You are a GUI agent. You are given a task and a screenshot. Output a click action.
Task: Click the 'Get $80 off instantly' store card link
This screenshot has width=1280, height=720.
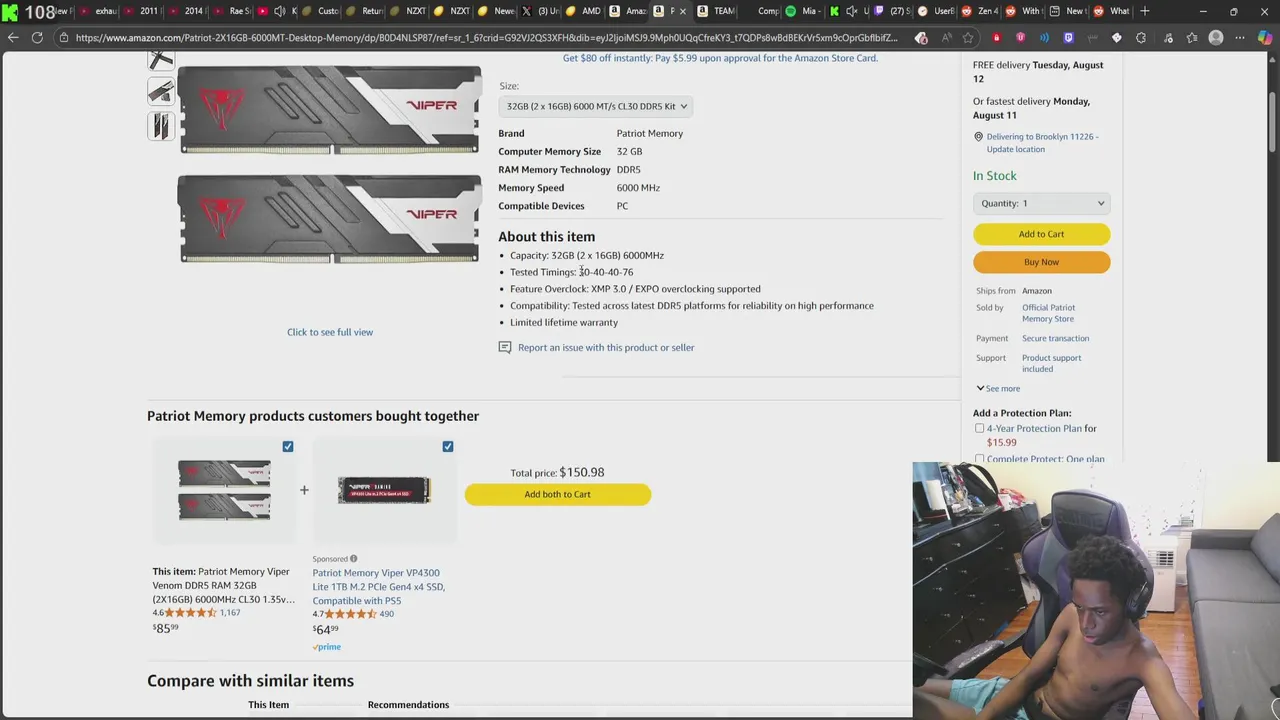[x=720, y=58]
